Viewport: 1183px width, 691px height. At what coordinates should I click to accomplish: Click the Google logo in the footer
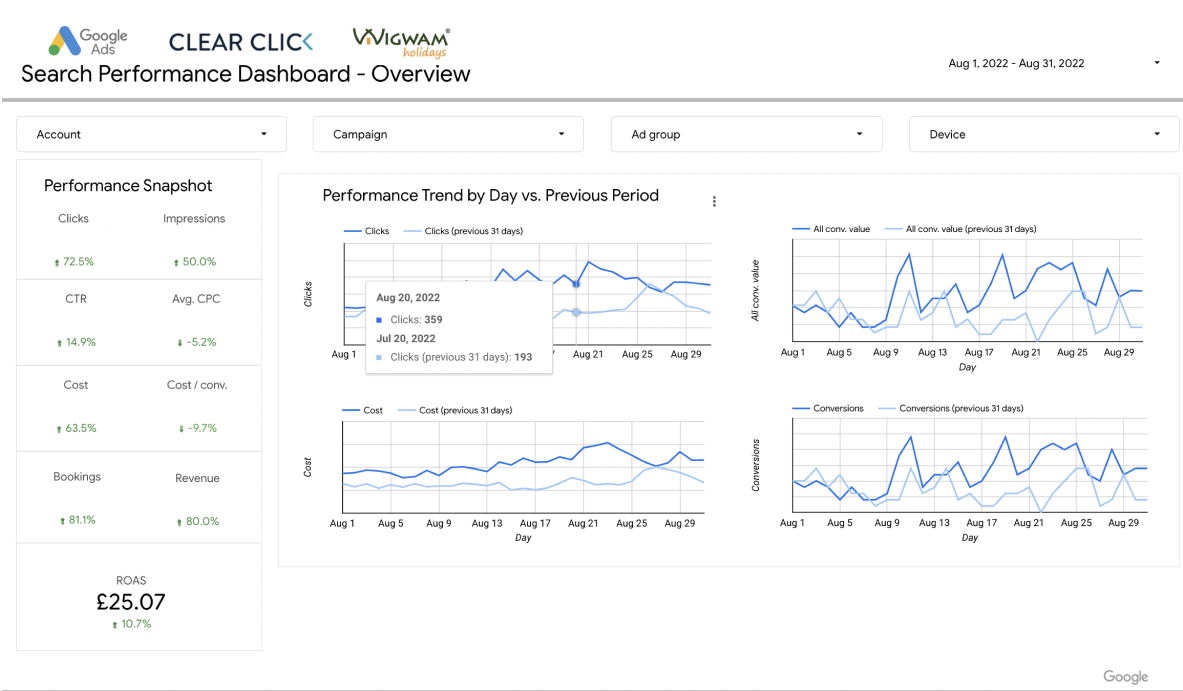(x=1125, y=677)
